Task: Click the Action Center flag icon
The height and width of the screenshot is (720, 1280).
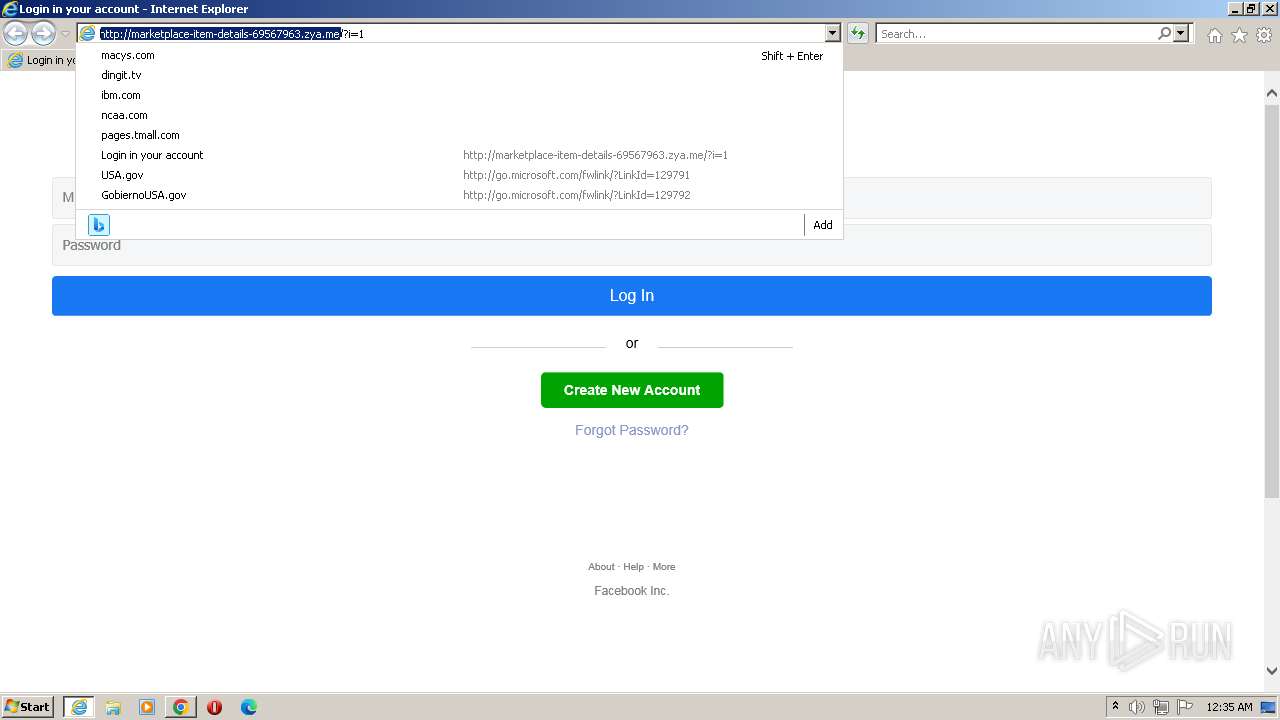Action: coord(1185,707)
